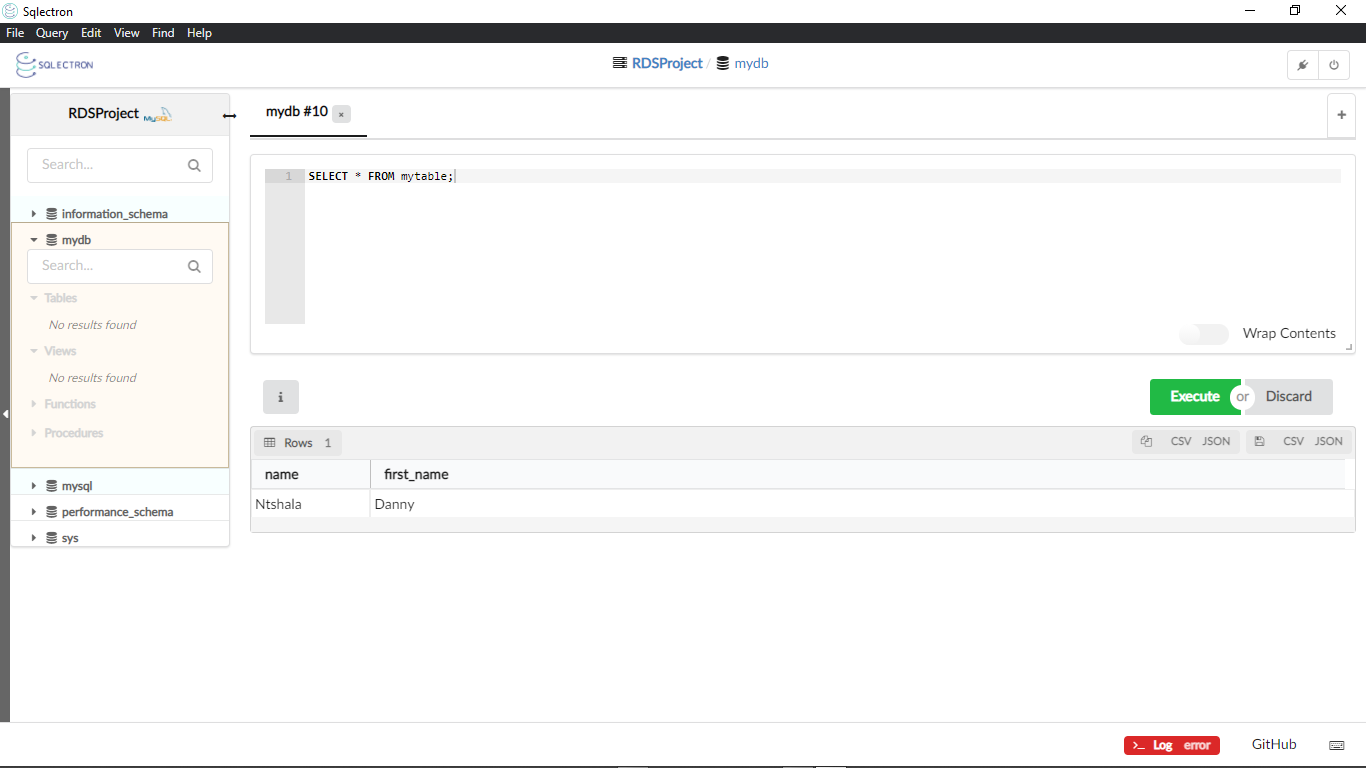Toggle the Wrap Contents switch
Image resolution: width=1366 pixels, height=768 pixels.
(1203, 334)
